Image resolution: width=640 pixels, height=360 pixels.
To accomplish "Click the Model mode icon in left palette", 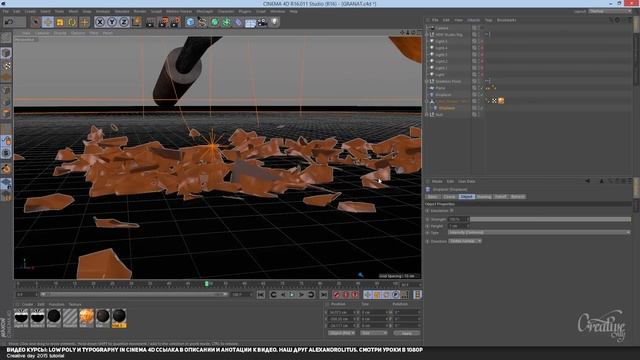I will coord(6,53).
